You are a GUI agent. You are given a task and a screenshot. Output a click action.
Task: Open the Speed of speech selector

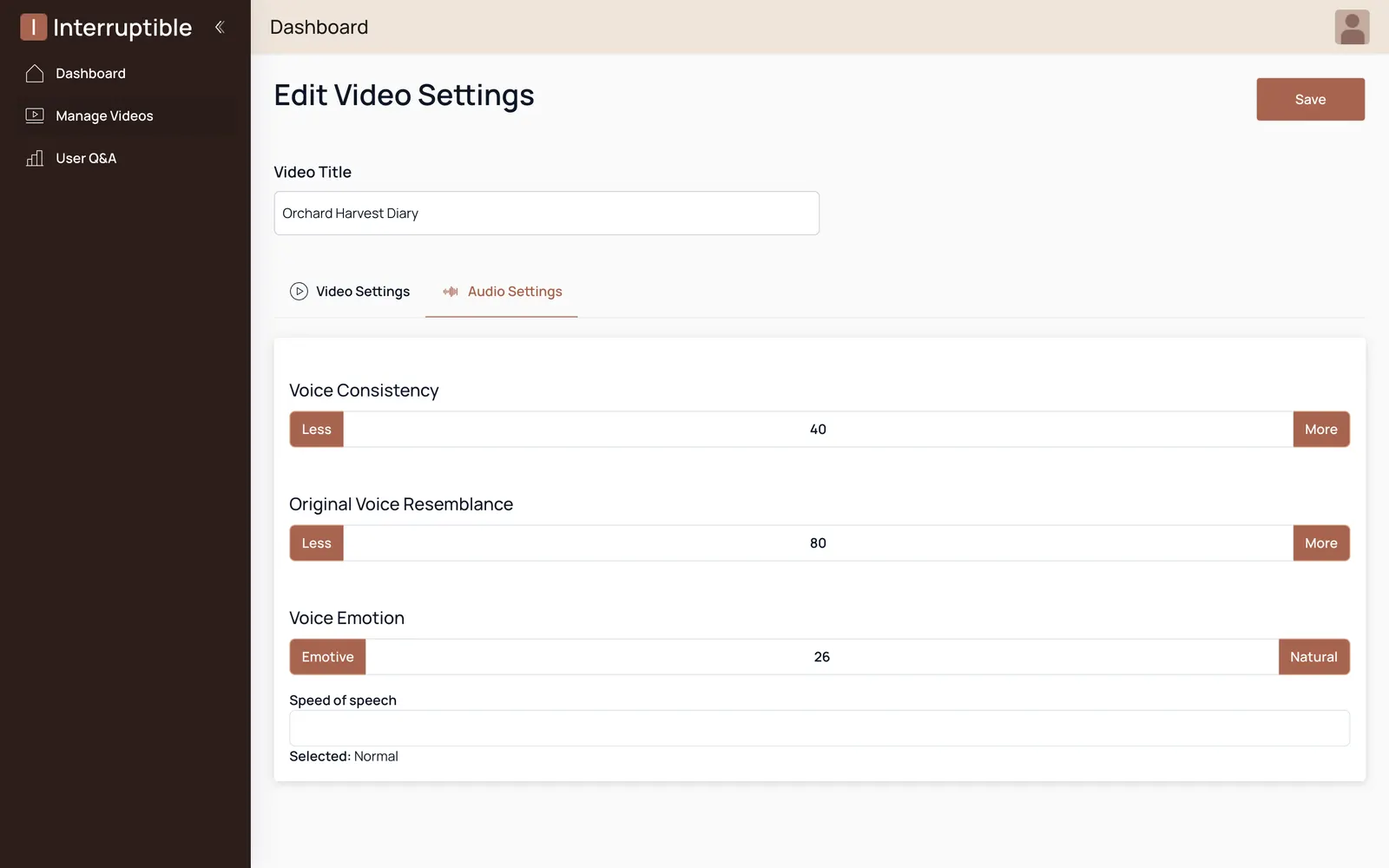[820, 728]
